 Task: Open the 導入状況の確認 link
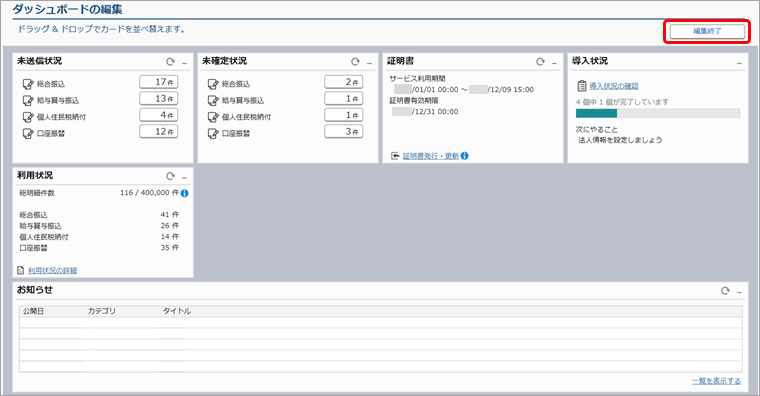pos(614,86)
